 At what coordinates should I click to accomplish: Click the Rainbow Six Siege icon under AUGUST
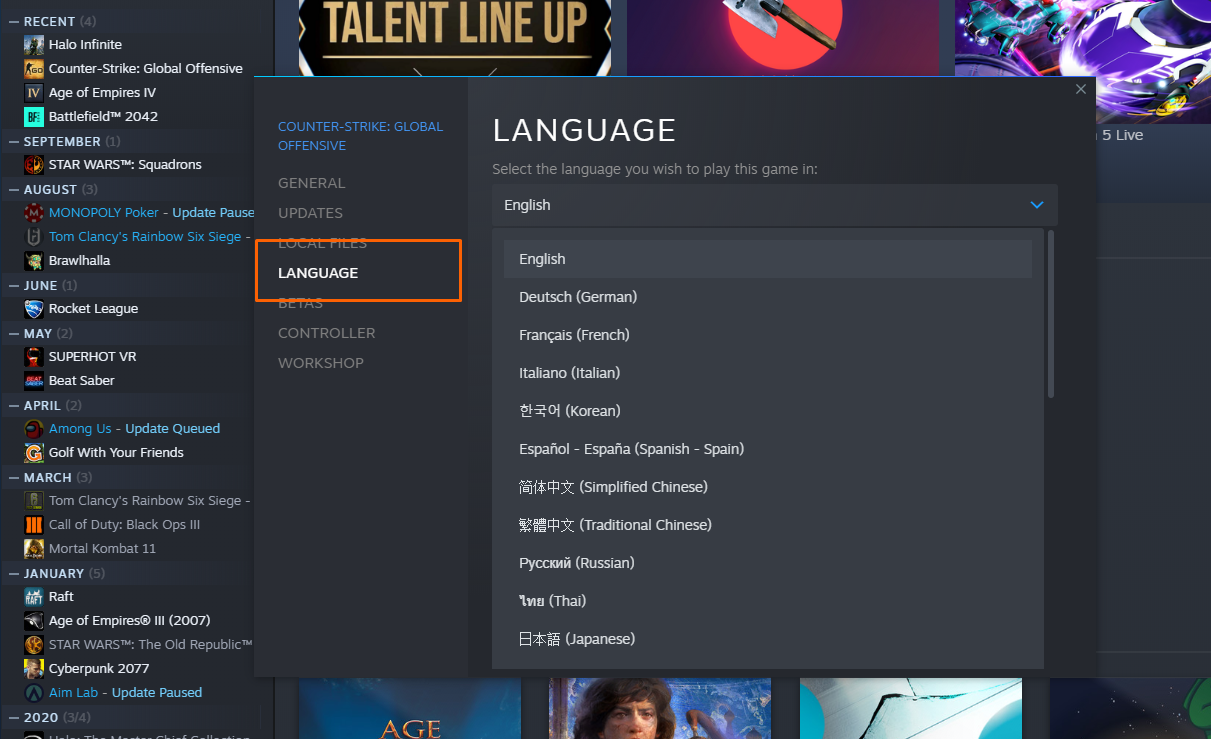(x=34, y=237)
